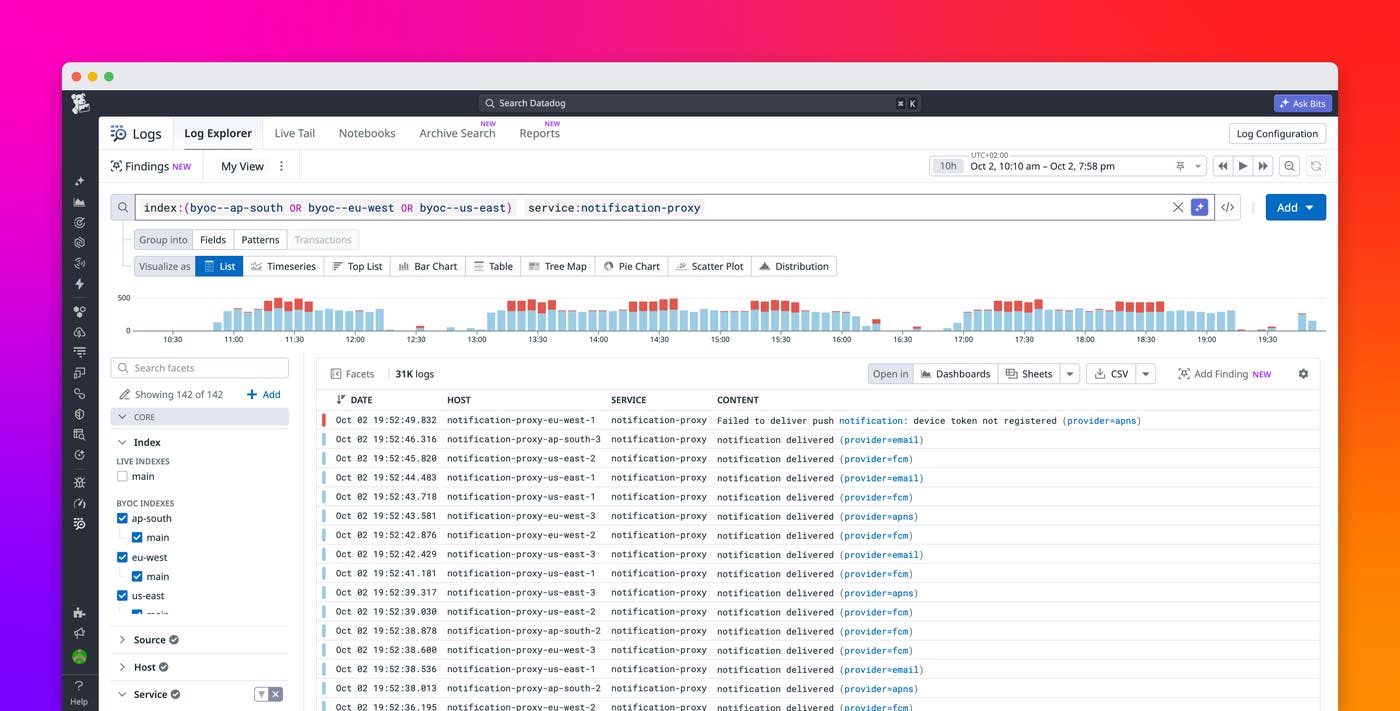Focus the Search facets input

point(199,368)
